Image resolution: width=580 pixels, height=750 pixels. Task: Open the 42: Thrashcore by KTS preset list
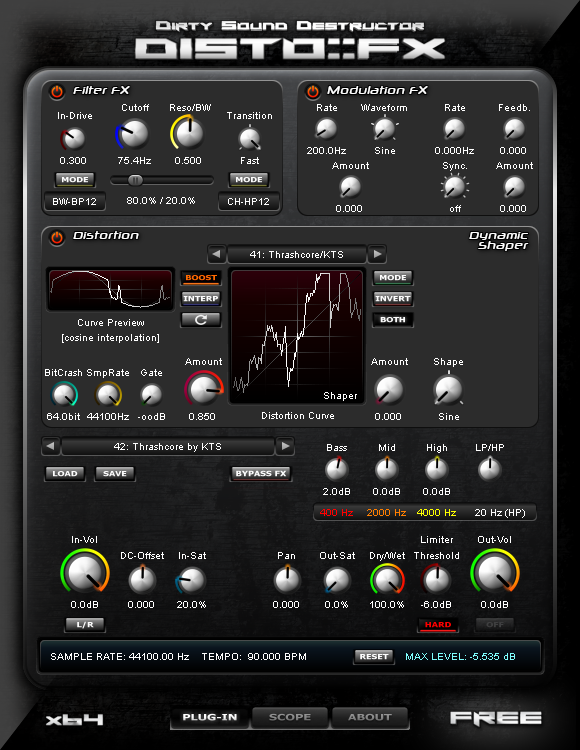click(x=168, y=447)
